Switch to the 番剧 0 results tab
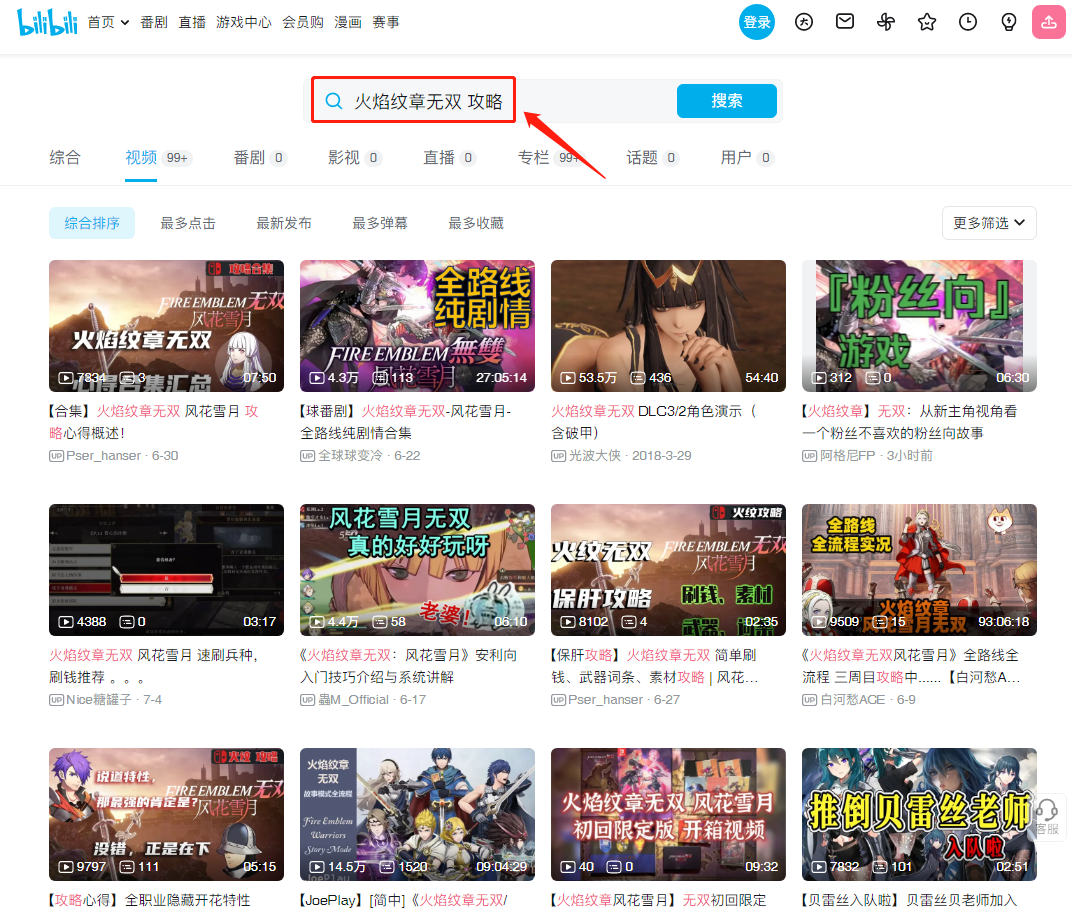Image resolution: width=1072 pixels, height=914 pixels. coord(260,158)
